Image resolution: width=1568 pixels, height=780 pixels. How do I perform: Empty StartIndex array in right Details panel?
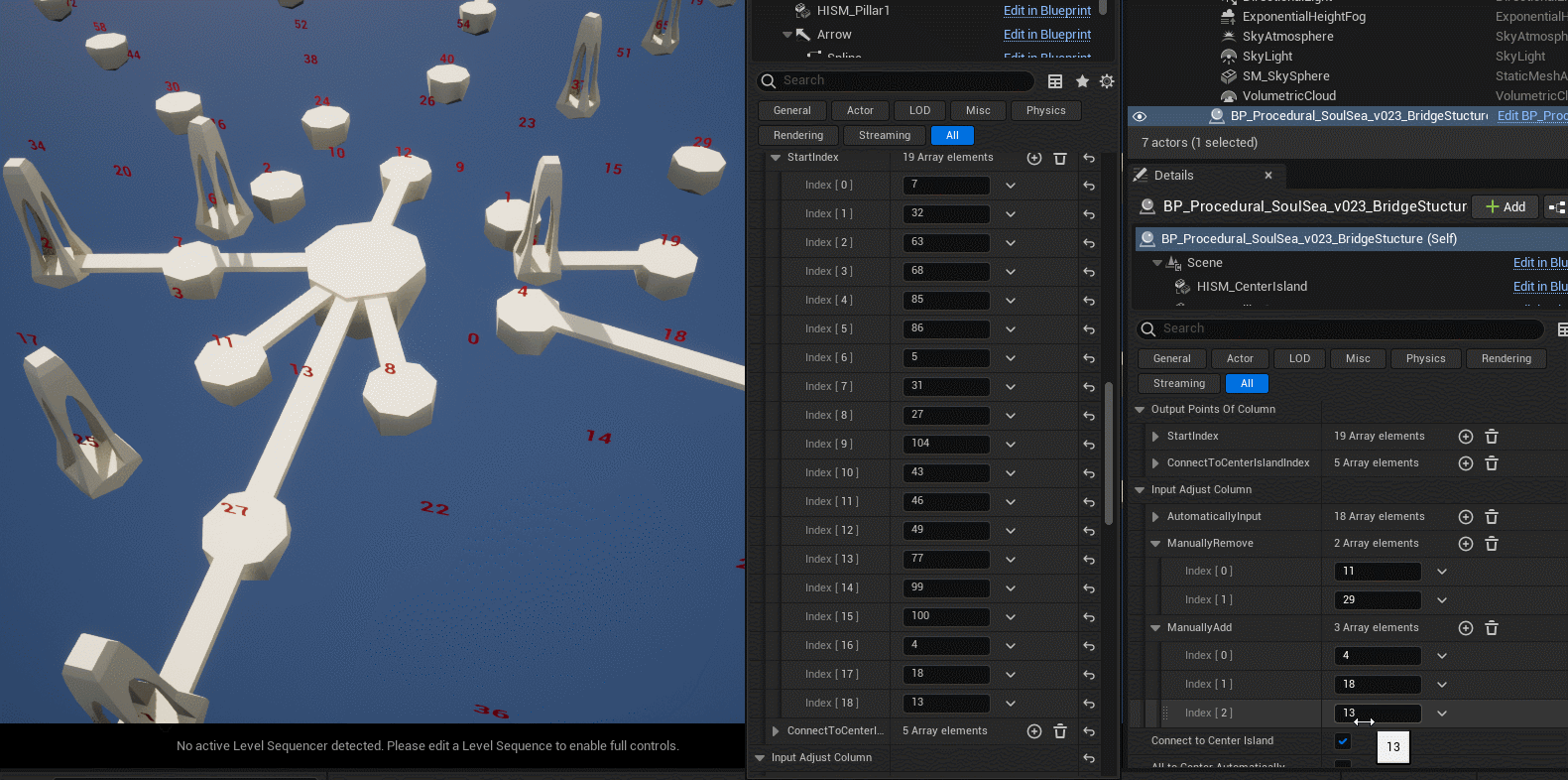click(1492, 437)
